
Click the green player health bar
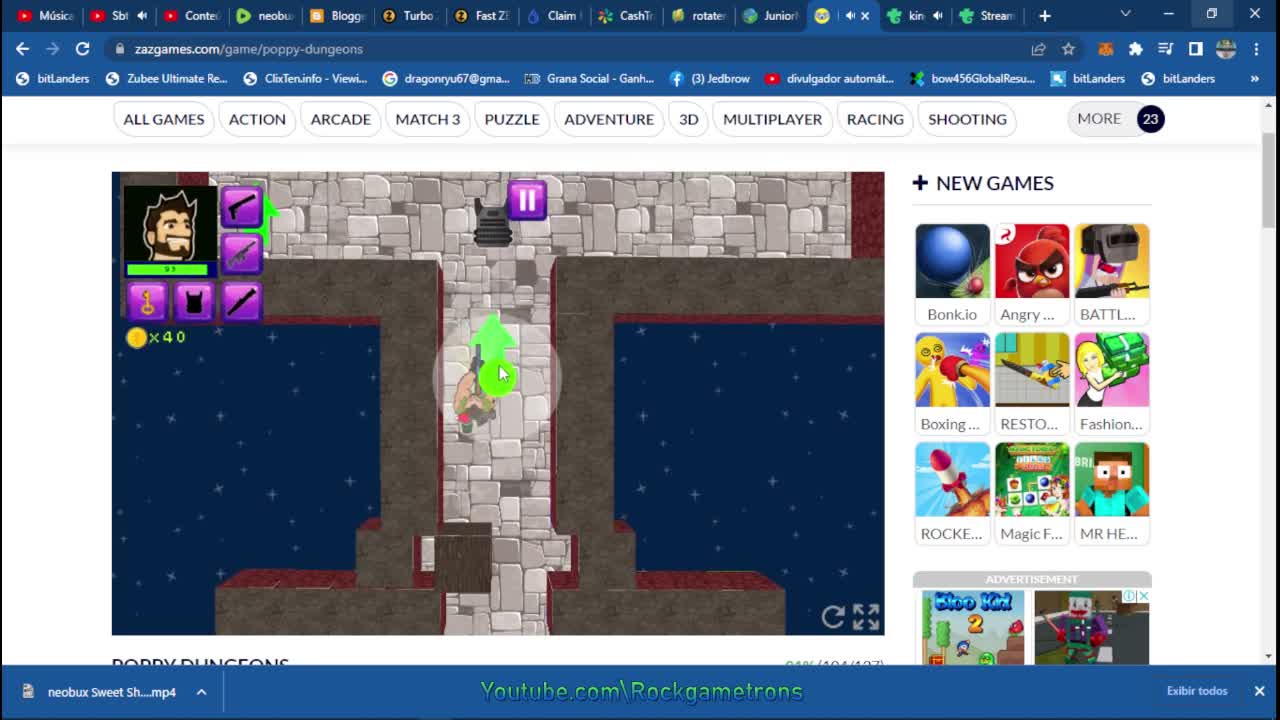coord(168,269)
